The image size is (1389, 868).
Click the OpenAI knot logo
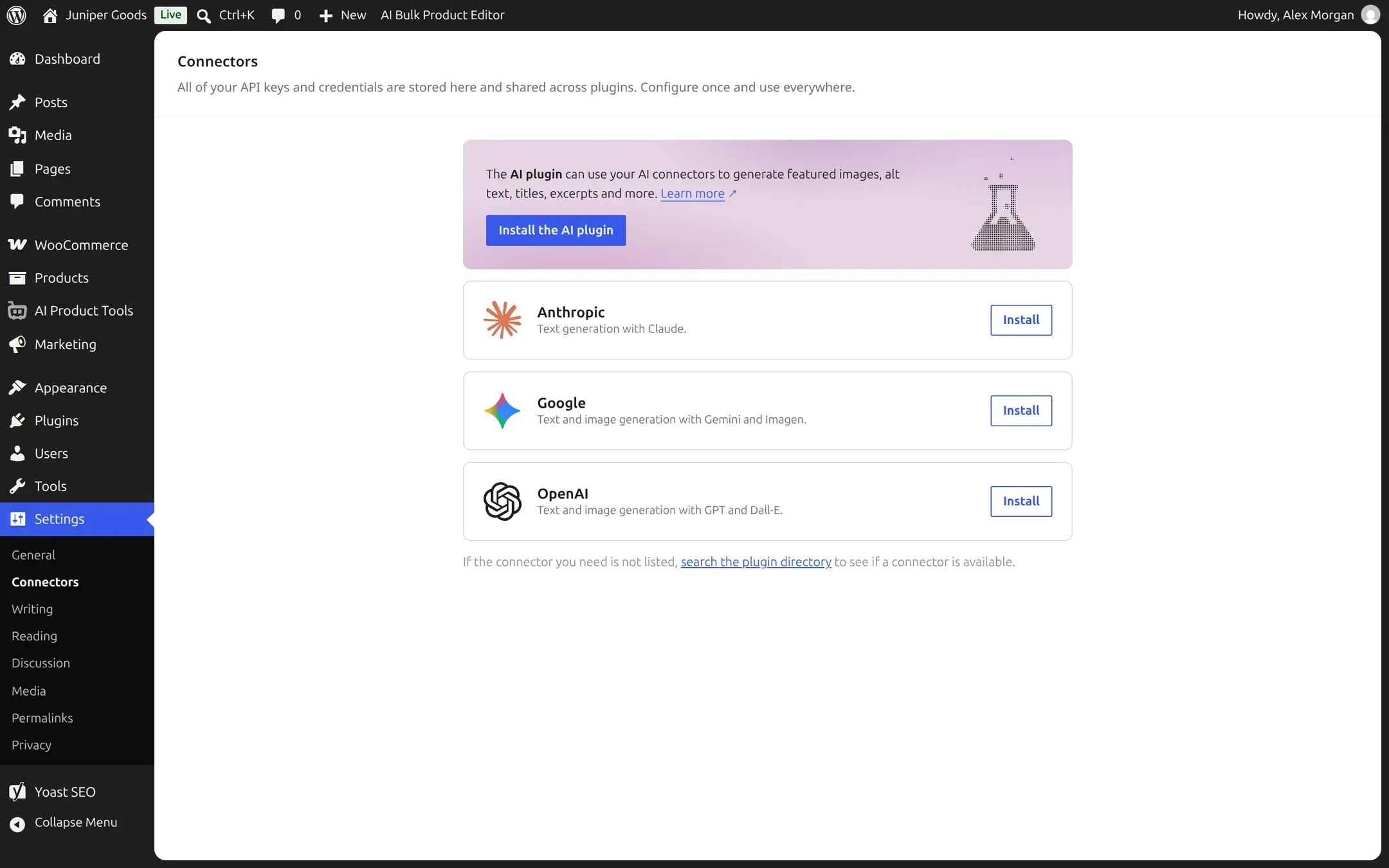tap(502, 501)
